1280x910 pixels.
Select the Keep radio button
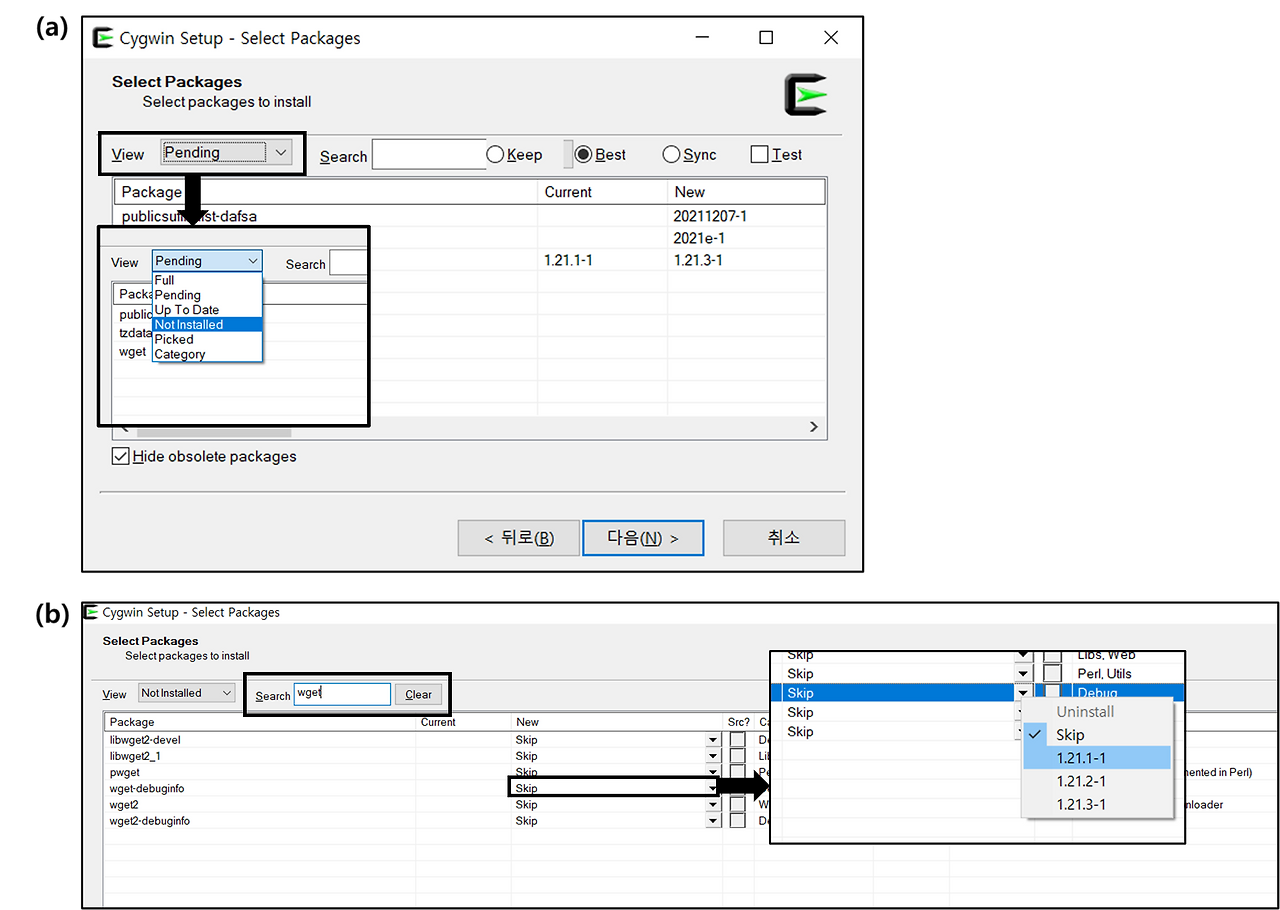496,154
